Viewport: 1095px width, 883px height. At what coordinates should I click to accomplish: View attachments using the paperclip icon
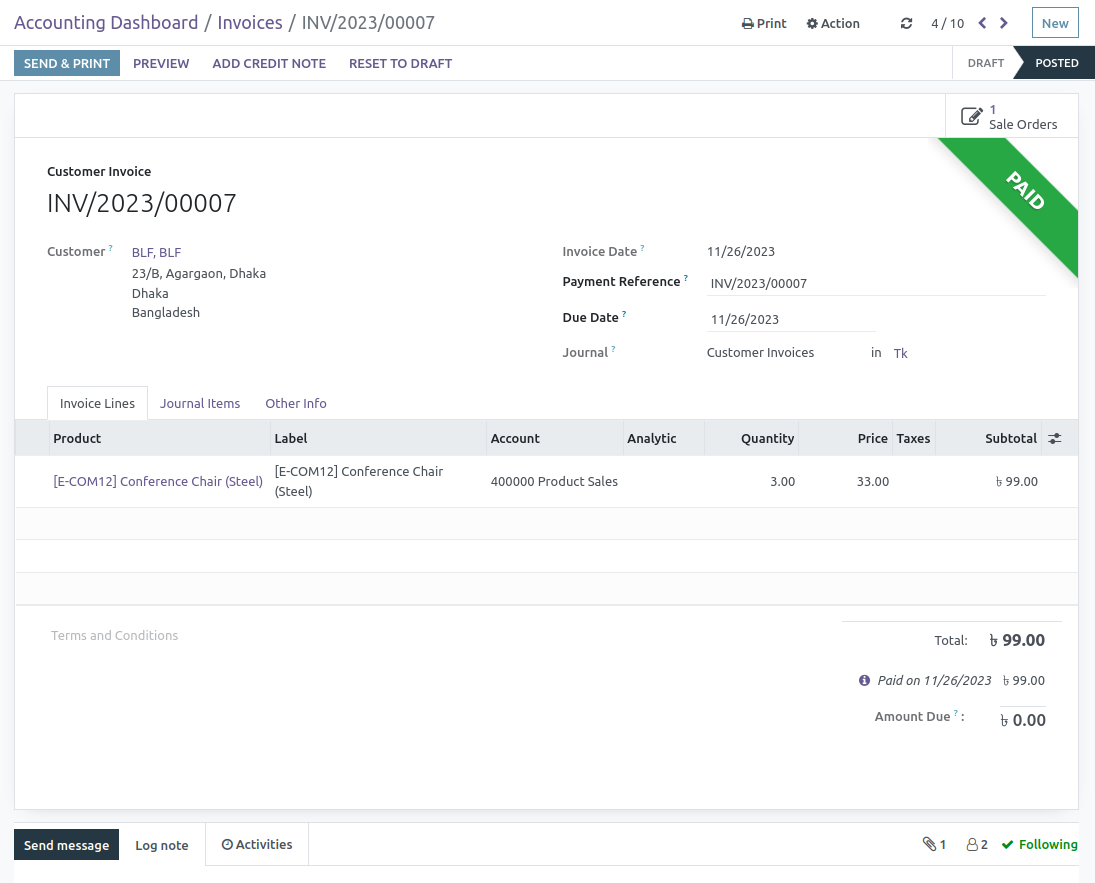coord(934,844)
